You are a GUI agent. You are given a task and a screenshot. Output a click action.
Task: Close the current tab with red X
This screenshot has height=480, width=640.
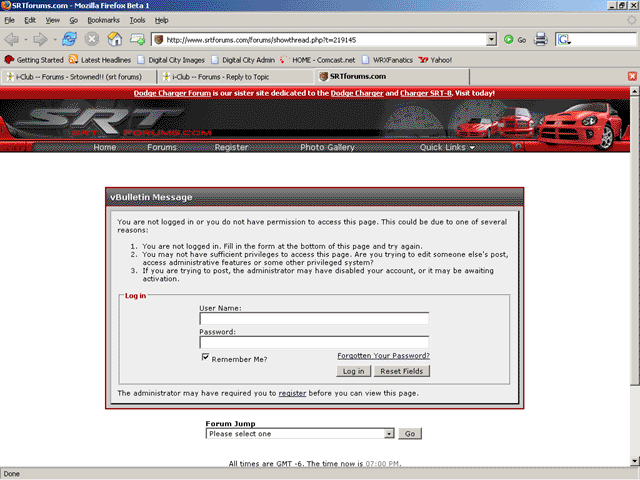[x=632, y=76]
